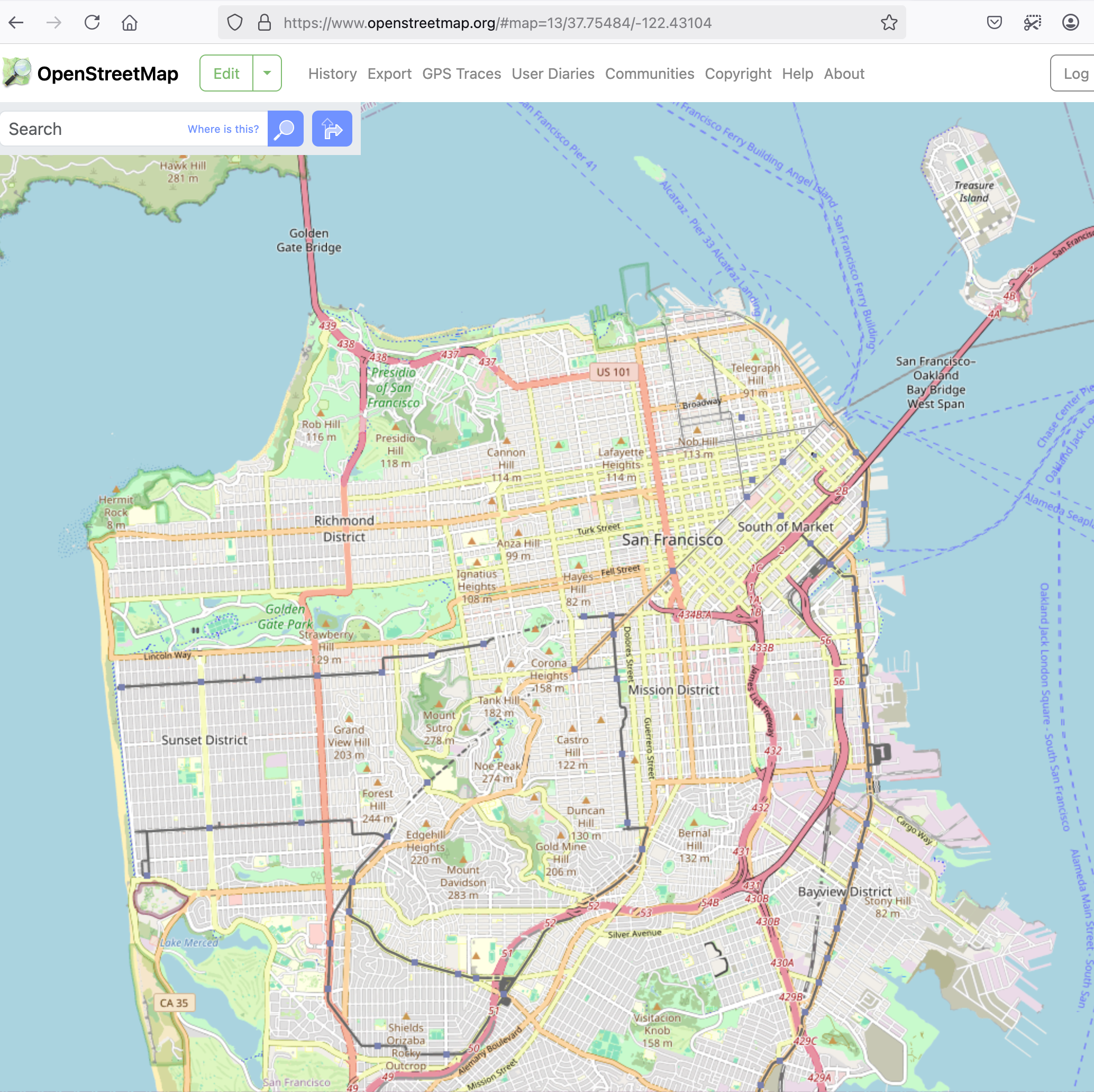Open User Diaries
The width and height of the screenshot is (1094, 1092).
click(553, 74)
